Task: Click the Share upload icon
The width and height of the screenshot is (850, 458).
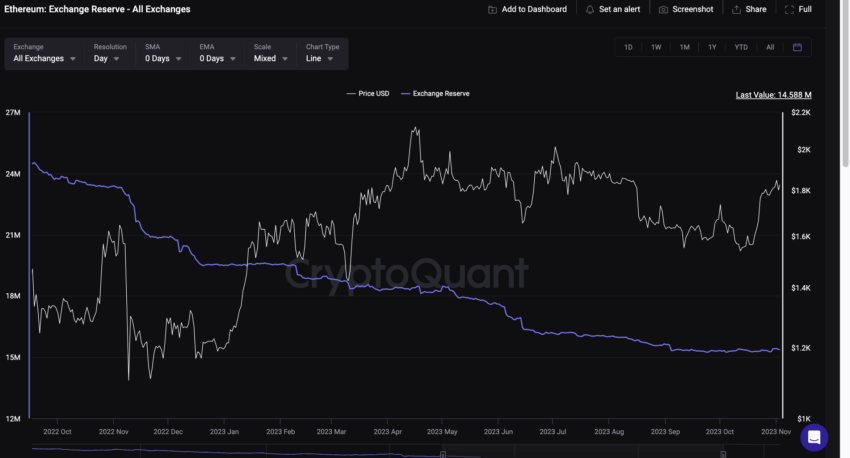Action: click(x=736, y=10)
